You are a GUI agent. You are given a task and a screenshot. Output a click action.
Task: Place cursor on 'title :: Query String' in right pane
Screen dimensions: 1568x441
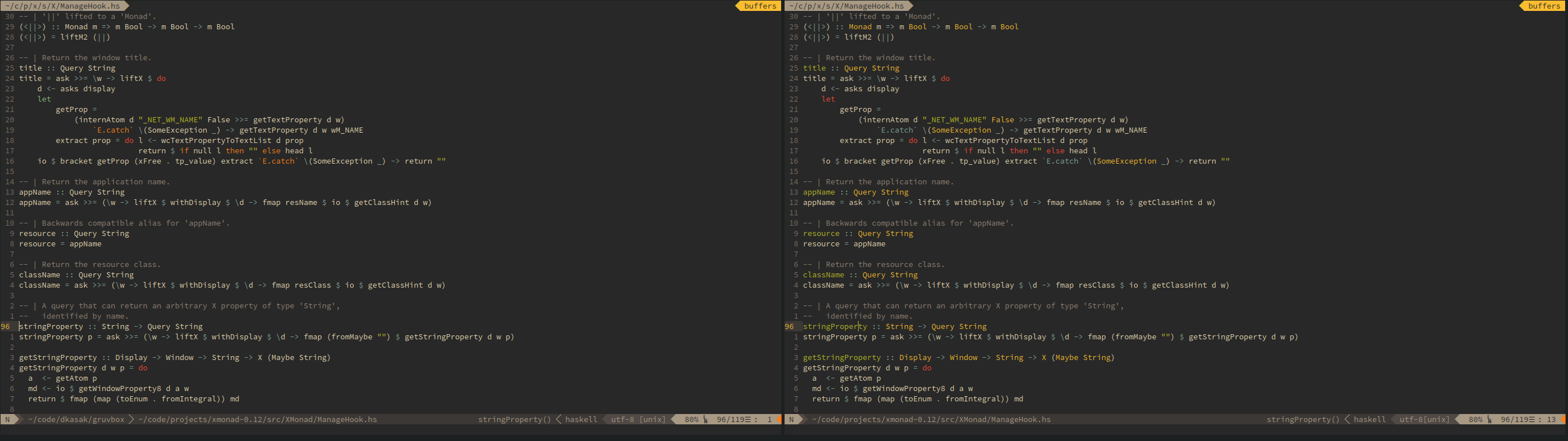point(851,68)
